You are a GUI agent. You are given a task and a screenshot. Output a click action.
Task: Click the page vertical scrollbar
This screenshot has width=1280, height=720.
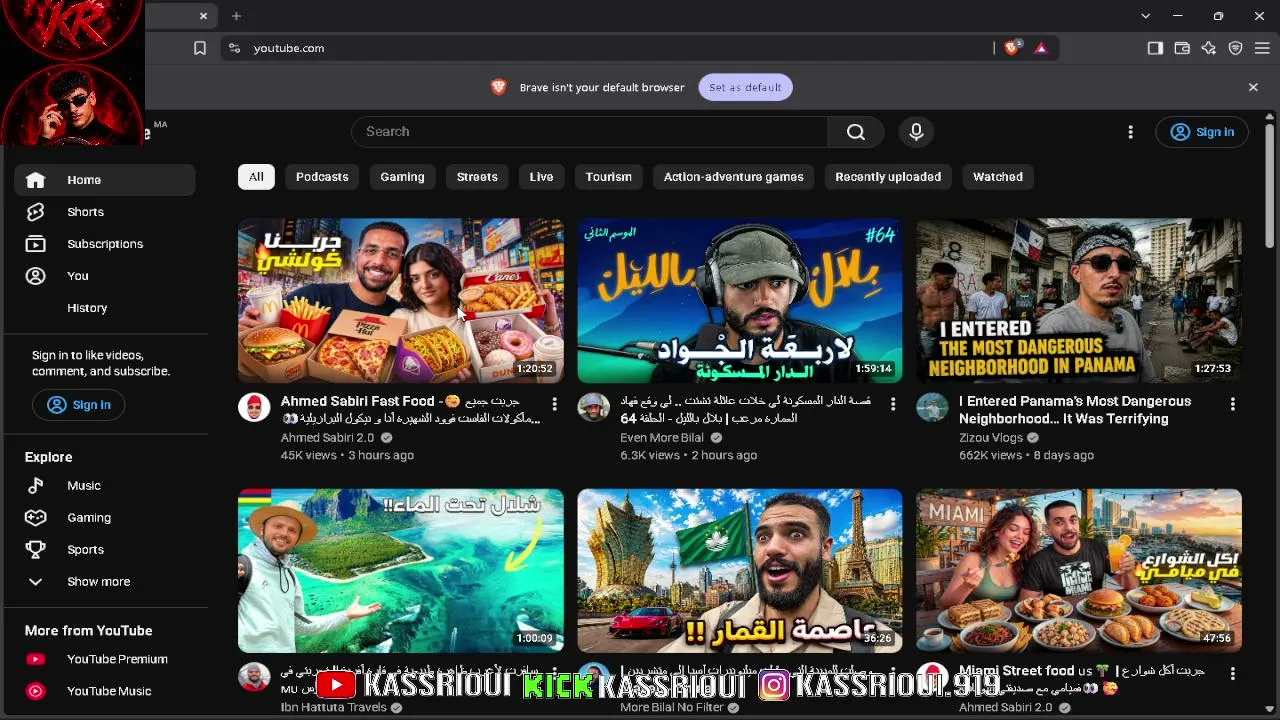pos(1269,185)
